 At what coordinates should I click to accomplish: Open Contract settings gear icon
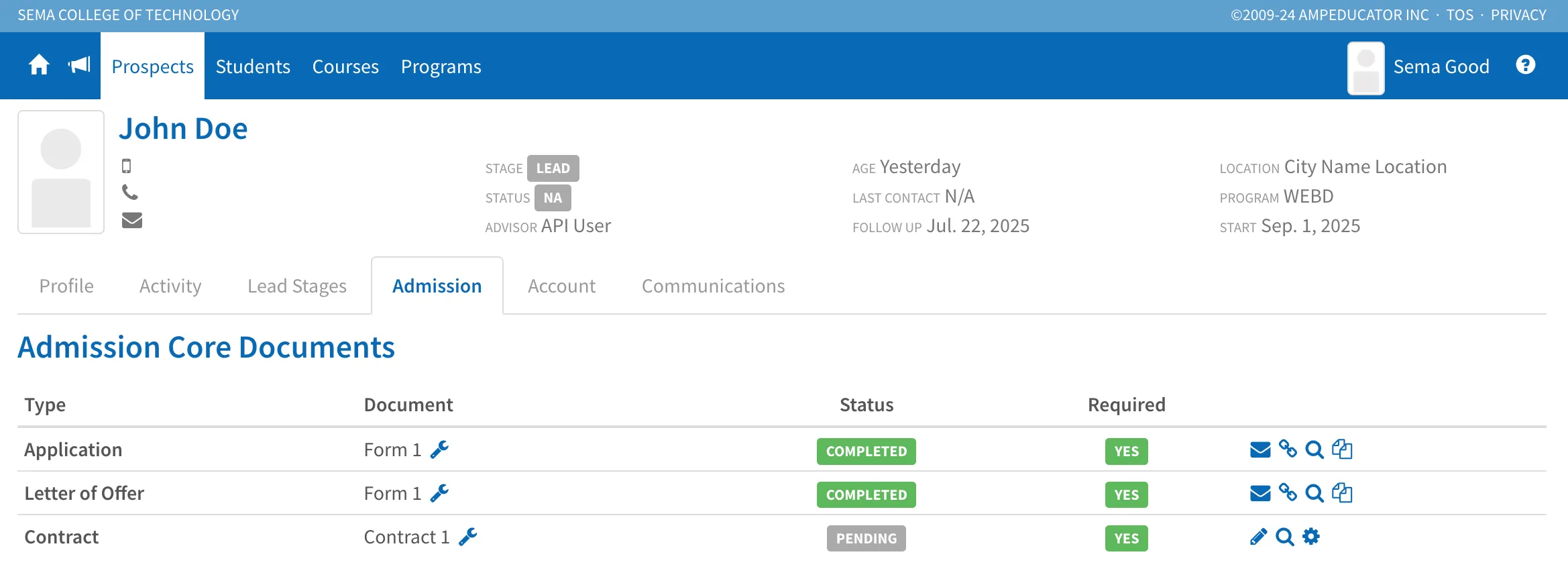(1311, 536)
